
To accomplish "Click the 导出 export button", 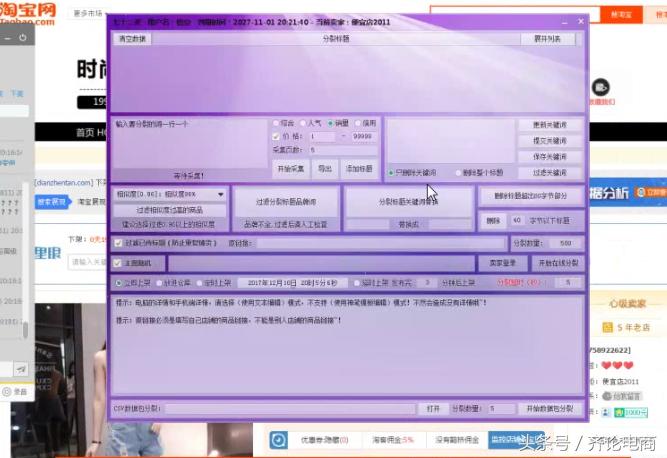I will 325,169.
